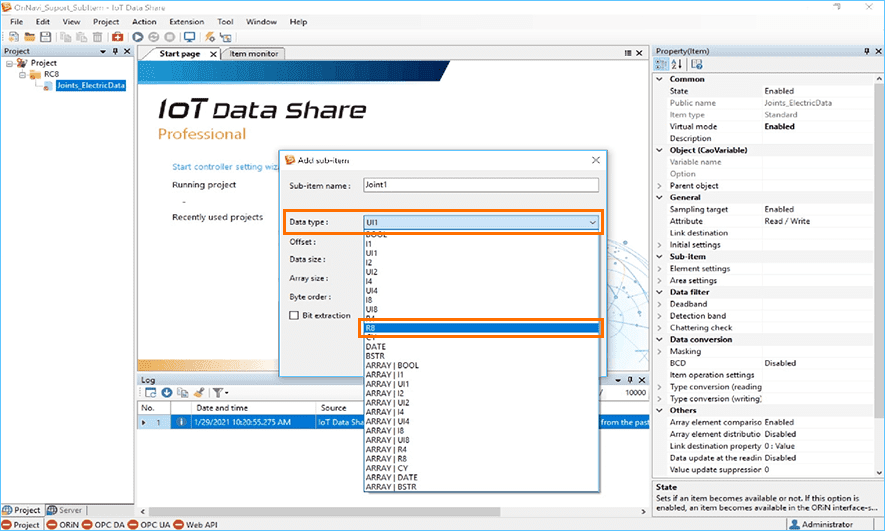This screenshot has width=885, height=531.
Task: Click the last icon in main toolbar
Action: click(226, 38)
